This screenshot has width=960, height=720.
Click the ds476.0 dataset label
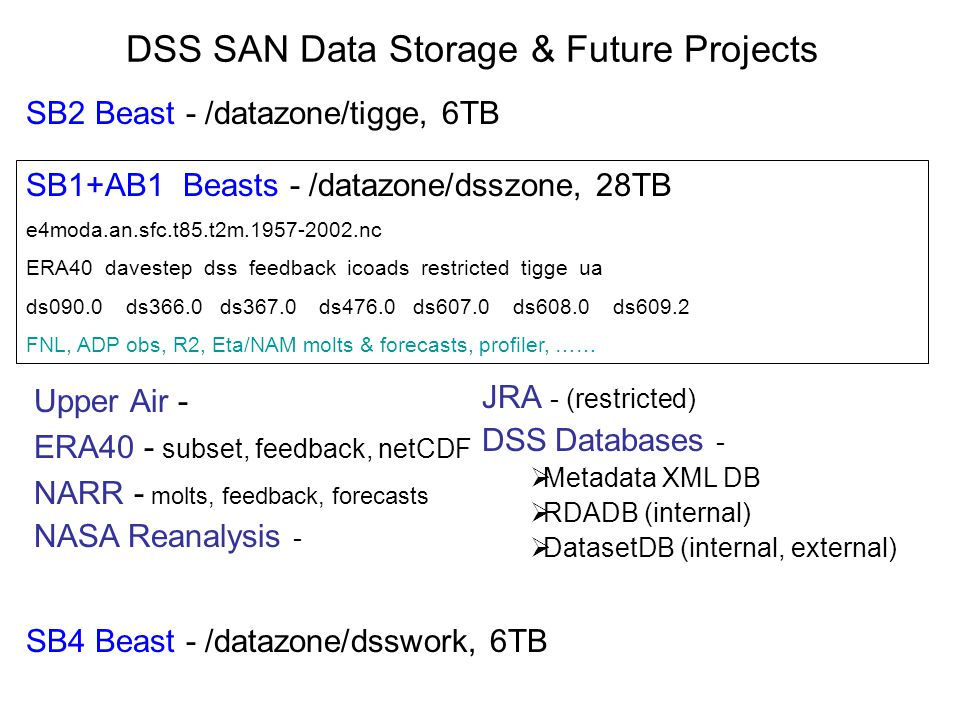click(357, 307)
